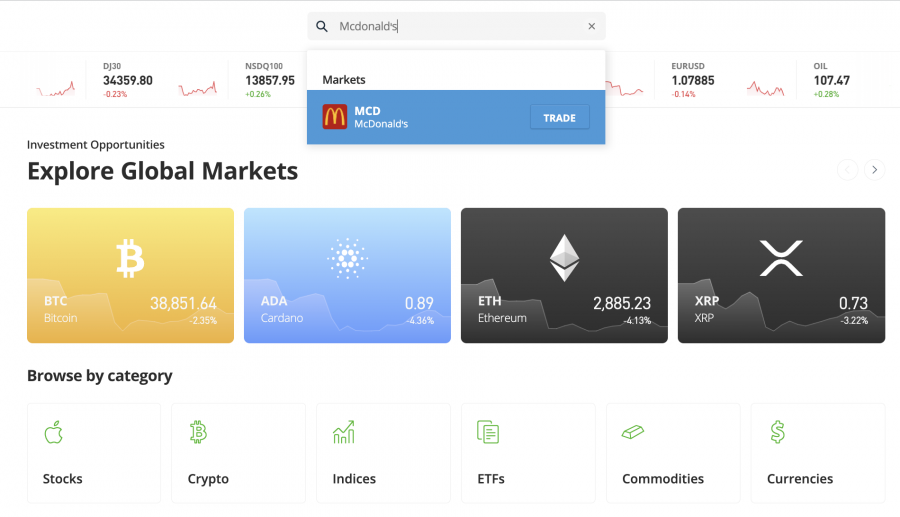
Task: Click the Ethereum diamond logo
Action: pos(564,258)
